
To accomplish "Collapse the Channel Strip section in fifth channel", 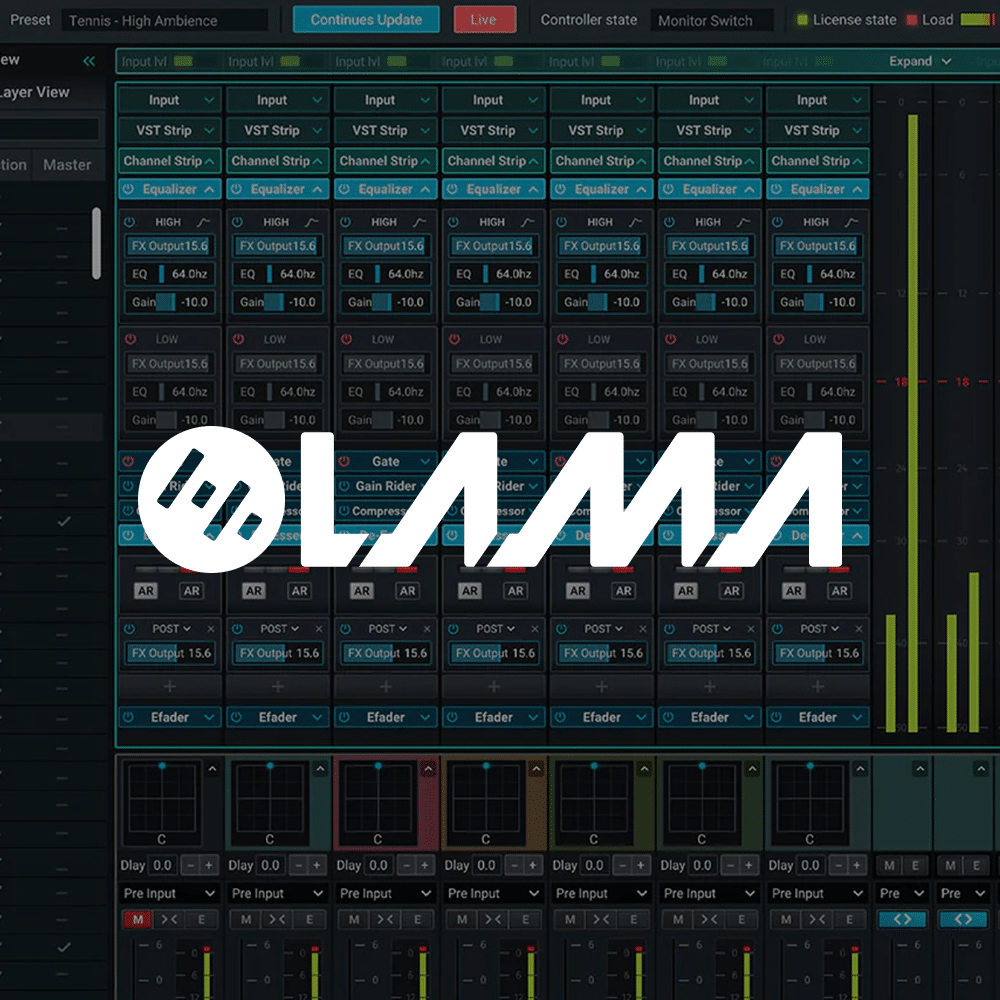I will coord(601,160).
